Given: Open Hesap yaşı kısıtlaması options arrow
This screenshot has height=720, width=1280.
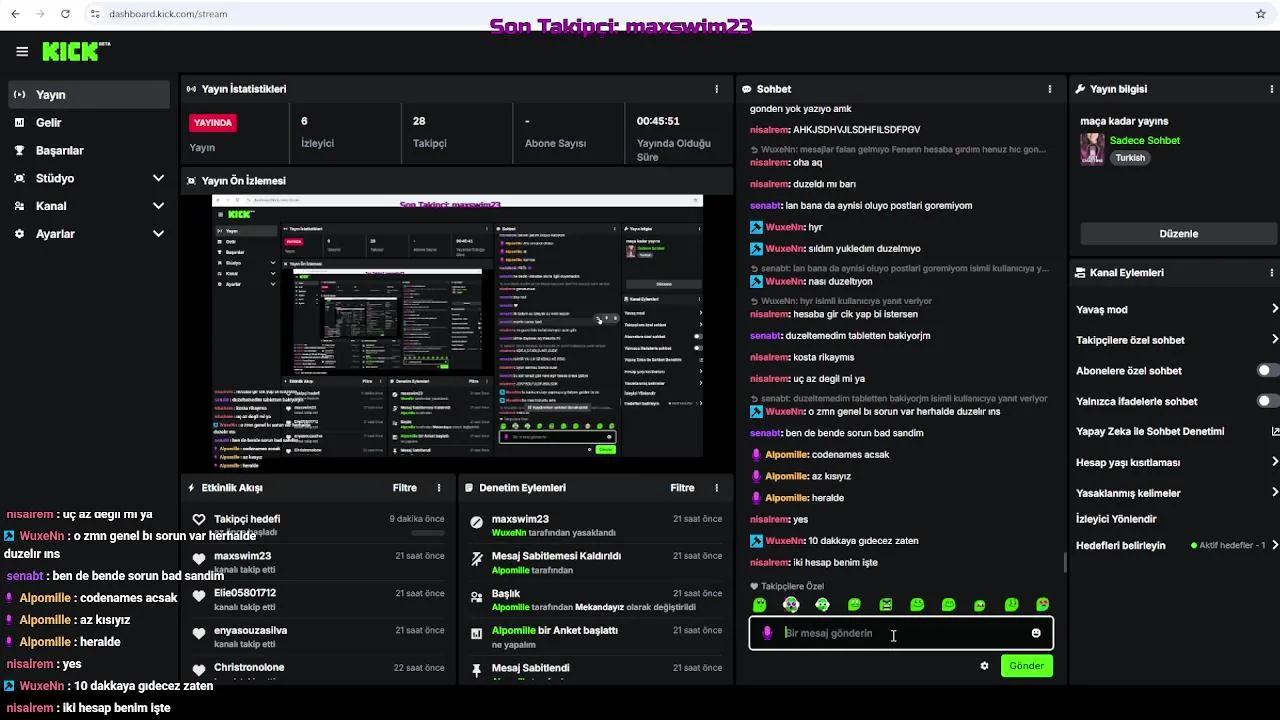Looking at the screenshot, I should (1275, 462).
